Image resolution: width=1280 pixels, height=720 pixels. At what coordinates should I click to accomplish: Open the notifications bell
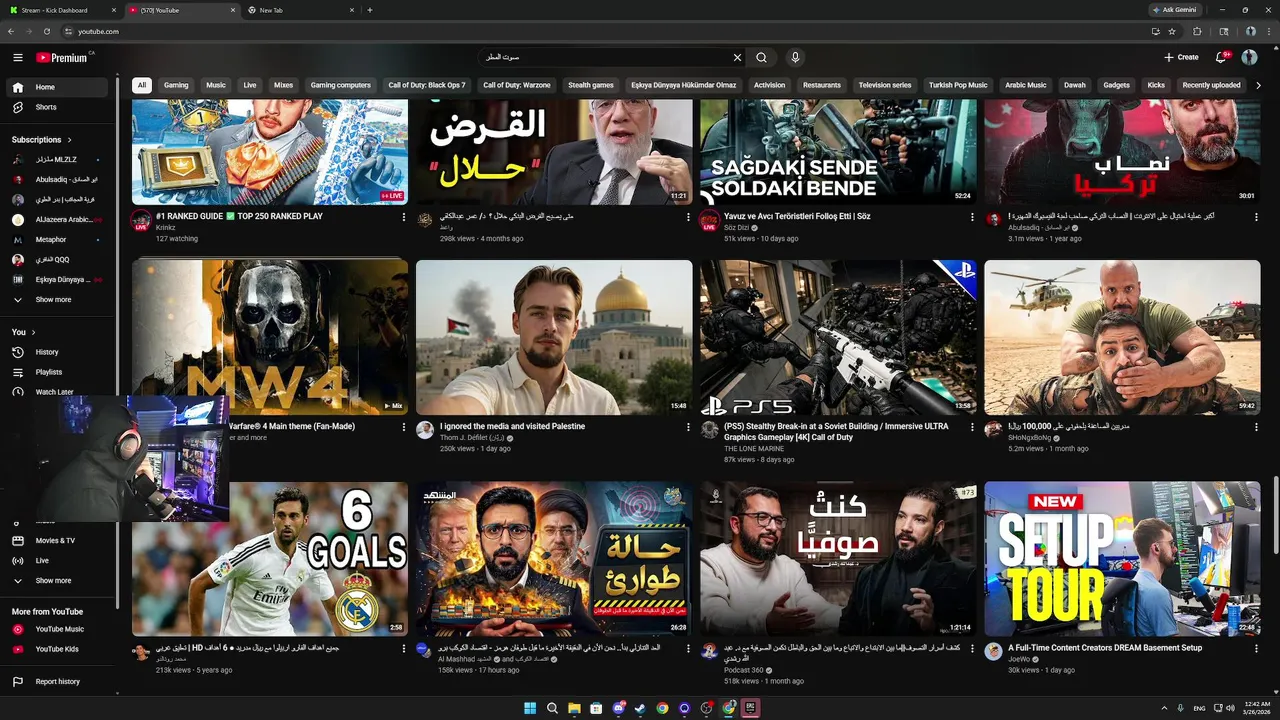[1220, 57]
